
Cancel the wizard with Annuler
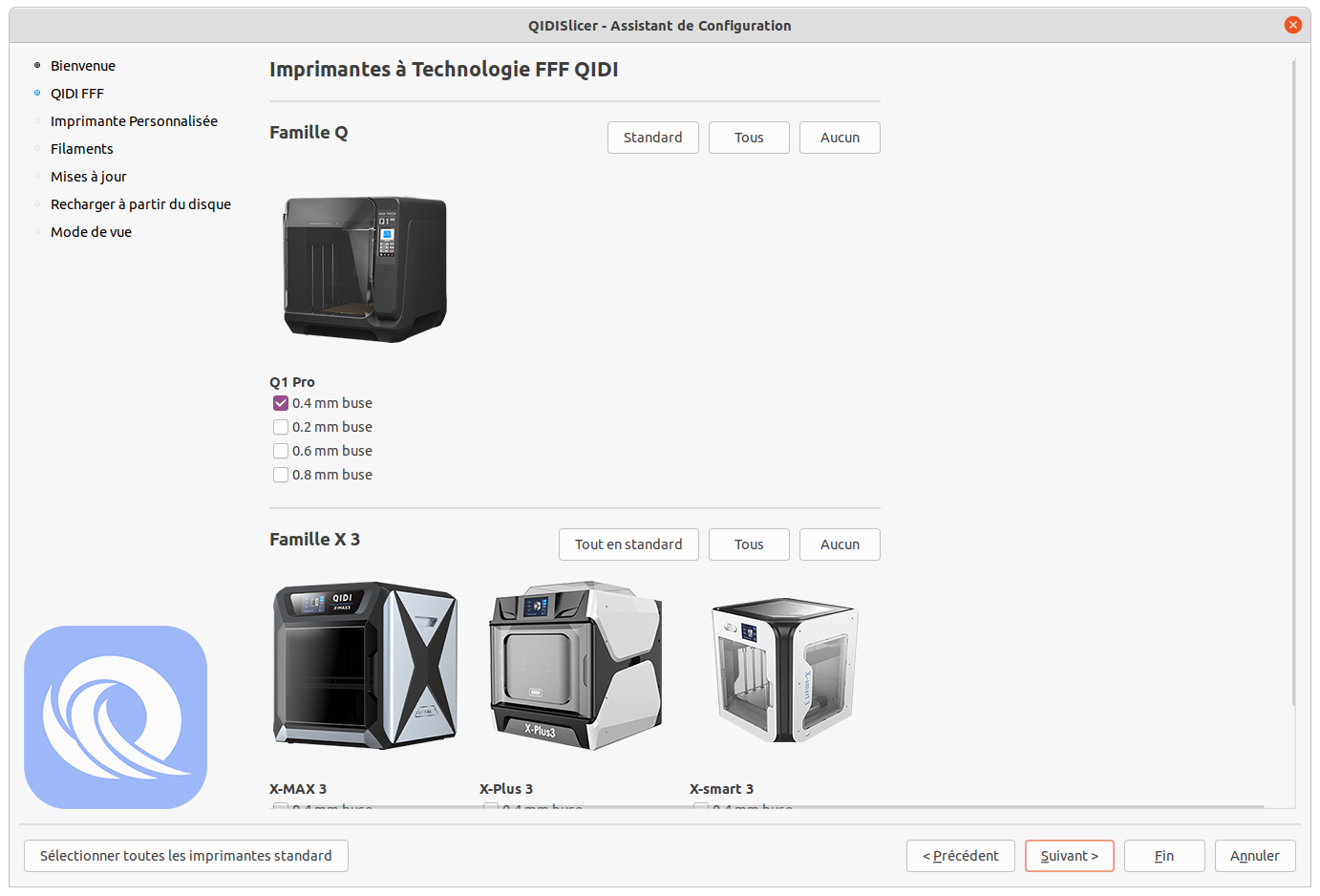click(x=1255, y=856)
